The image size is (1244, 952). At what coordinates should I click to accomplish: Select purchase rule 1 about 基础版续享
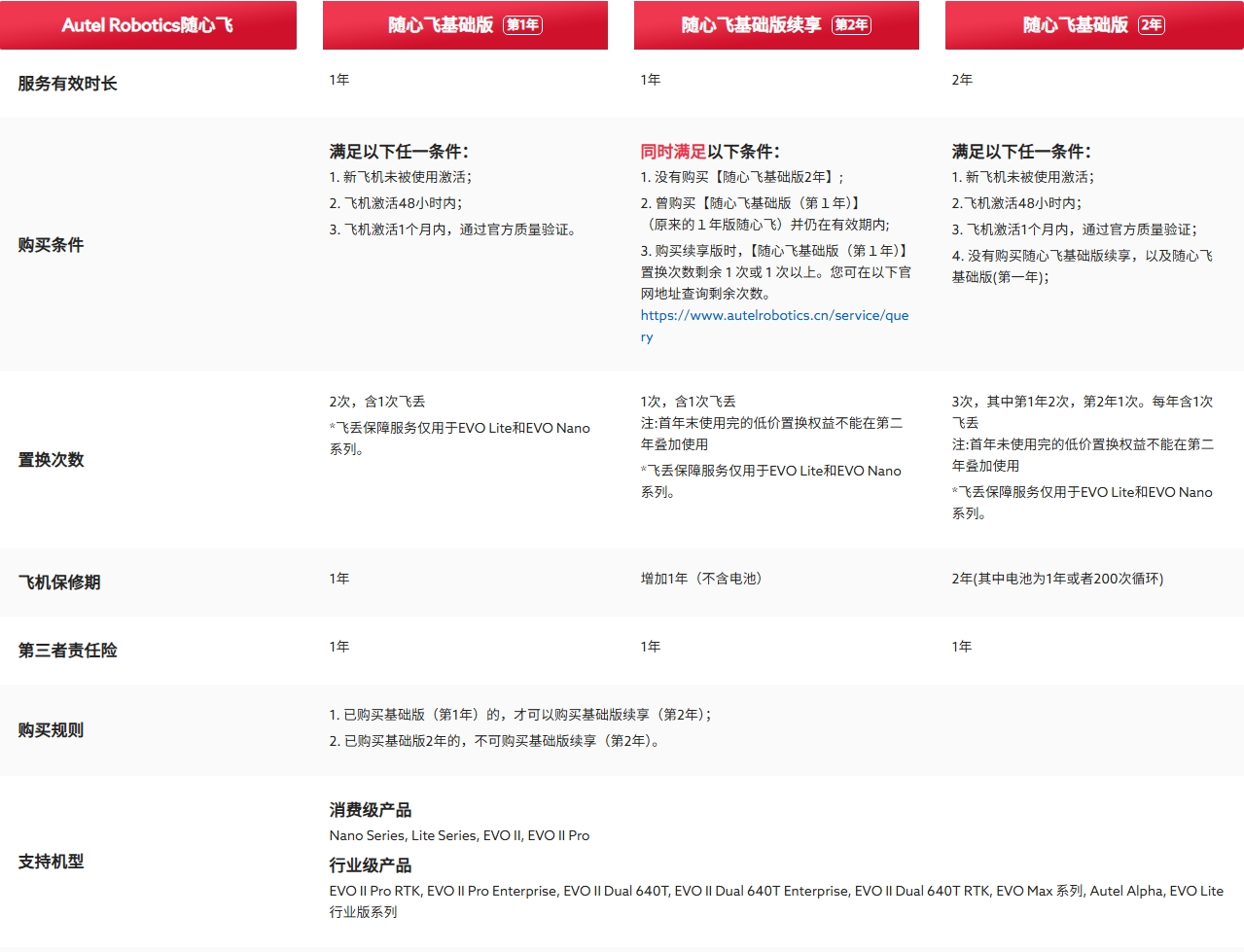click(520, 715)
